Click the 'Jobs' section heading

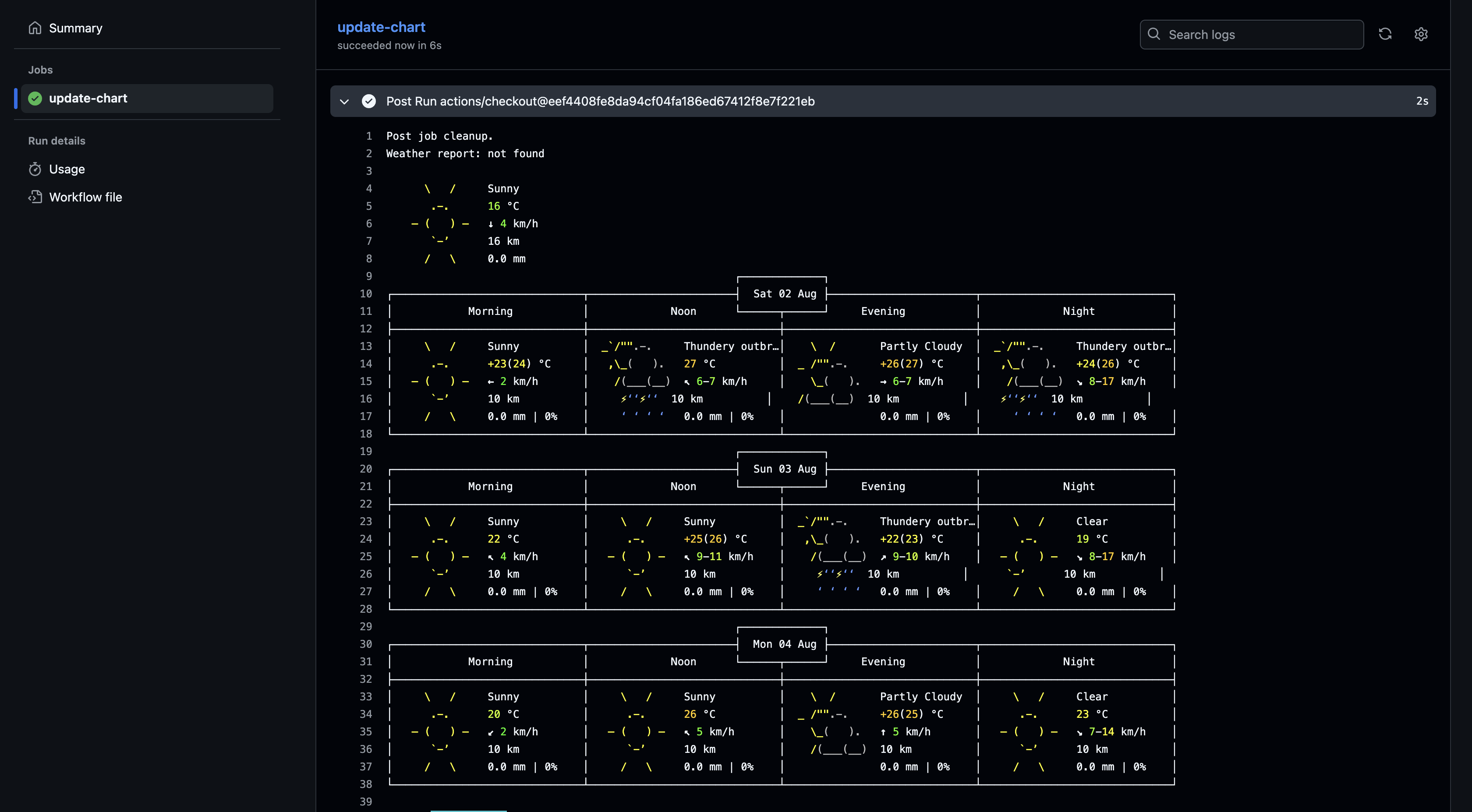pyautogui.click(x=40, y=70)
